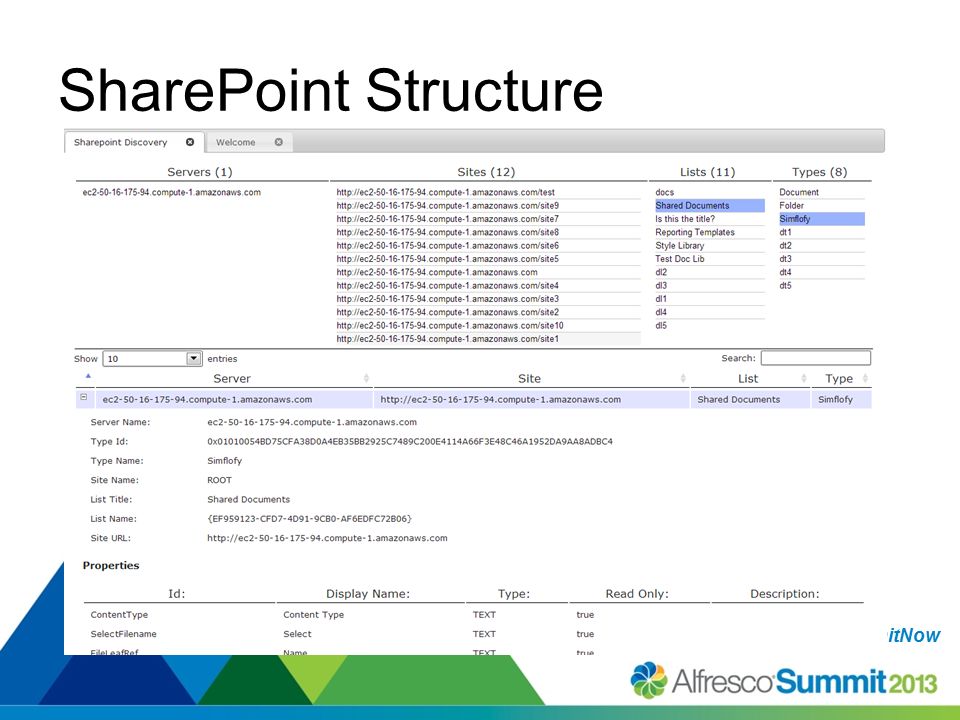Select dt1 in the Types column
The height and width of the screenshot is (720, 960).
pyautogui.click(x=786, y=233)
